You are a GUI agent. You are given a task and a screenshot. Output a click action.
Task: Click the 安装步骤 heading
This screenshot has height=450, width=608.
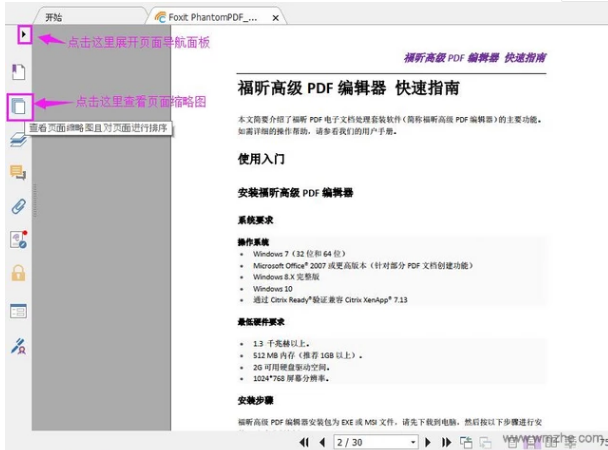tap(256, 400)
